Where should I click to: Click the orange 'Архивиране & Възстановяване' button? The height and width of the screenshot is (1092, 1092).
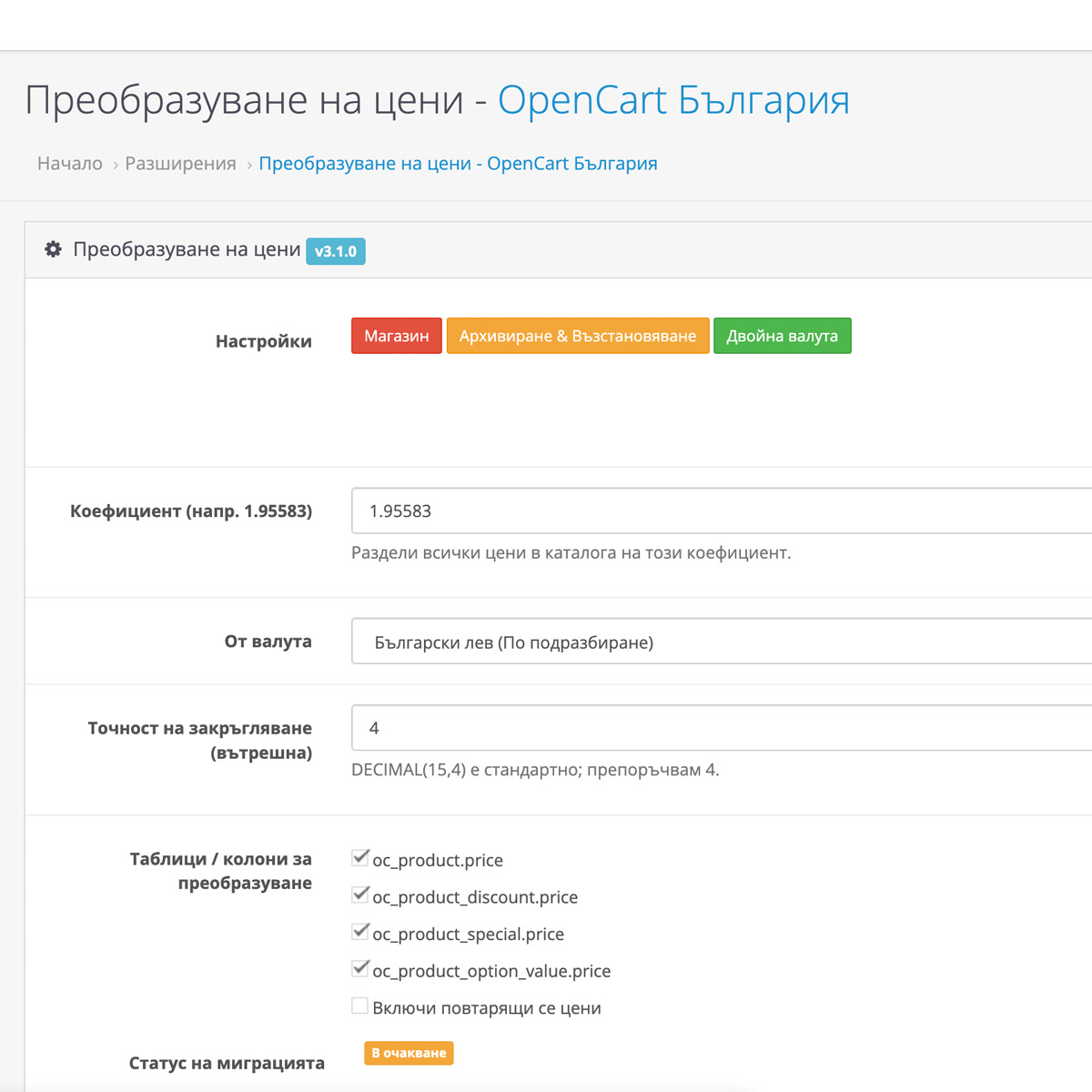[577, 336]
